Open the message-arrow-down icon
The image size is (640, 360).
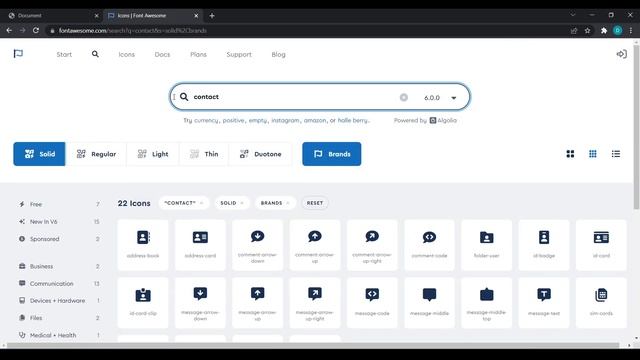click(x=200, y=303)
